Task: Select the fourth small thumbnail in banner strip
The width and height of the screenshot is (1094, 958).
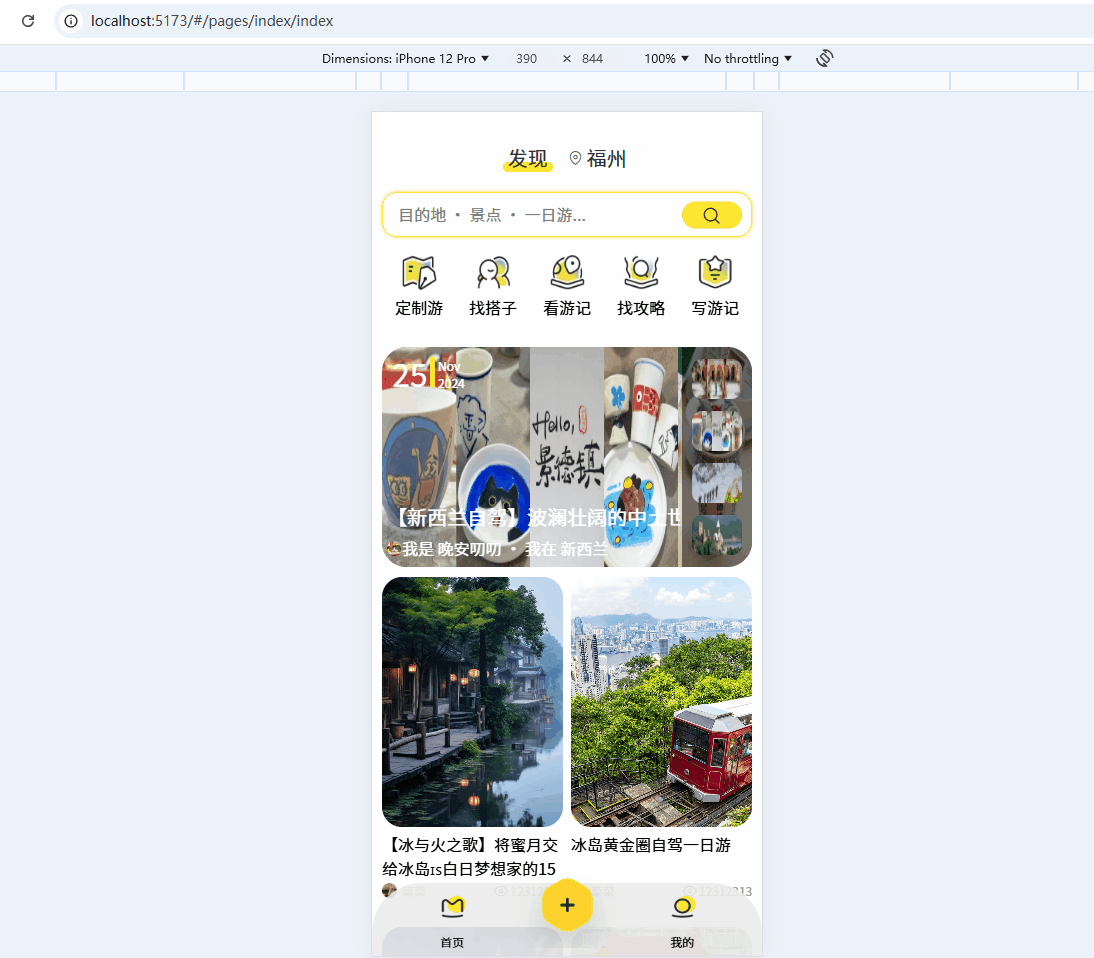Action: pos(717,535)
